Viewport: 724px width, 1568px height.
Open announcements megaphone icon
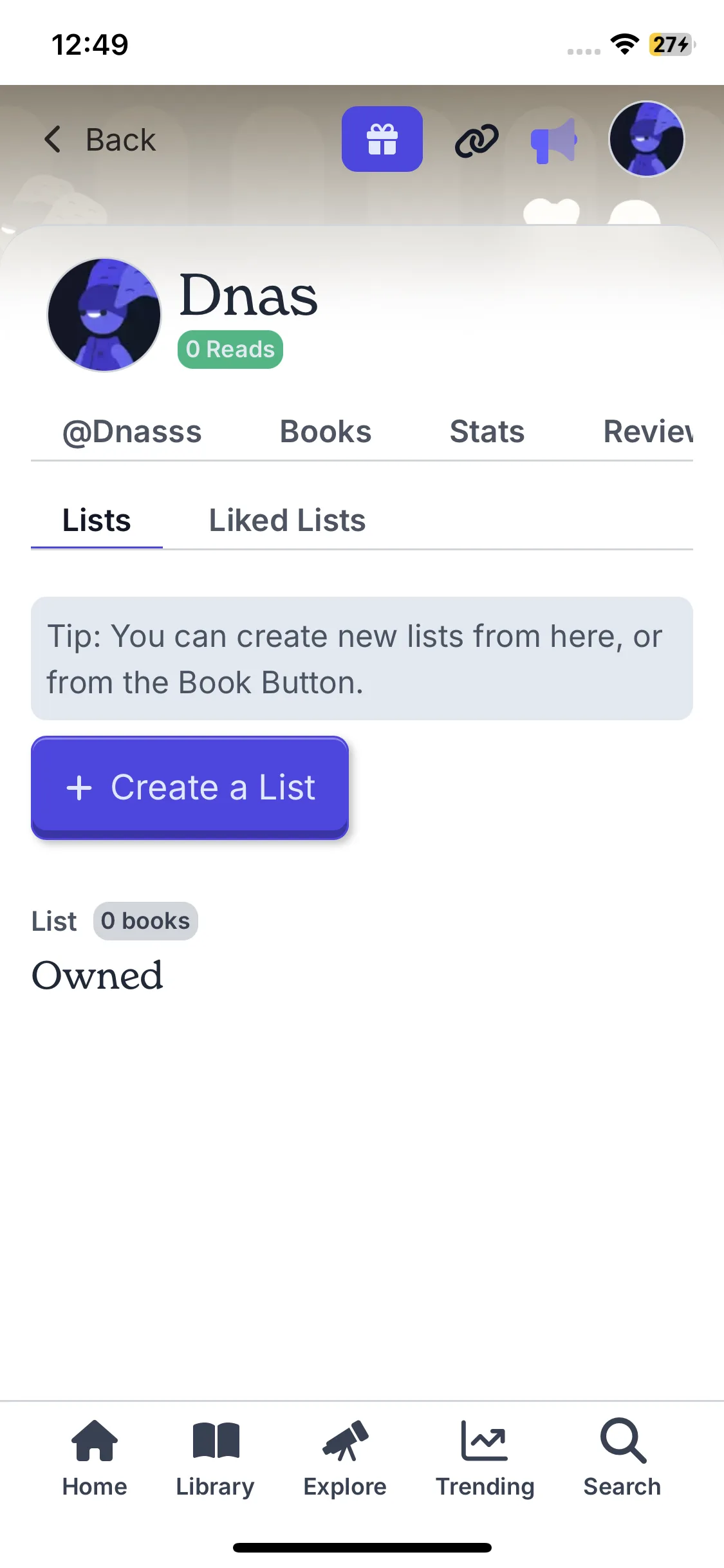tap(553, 140)
